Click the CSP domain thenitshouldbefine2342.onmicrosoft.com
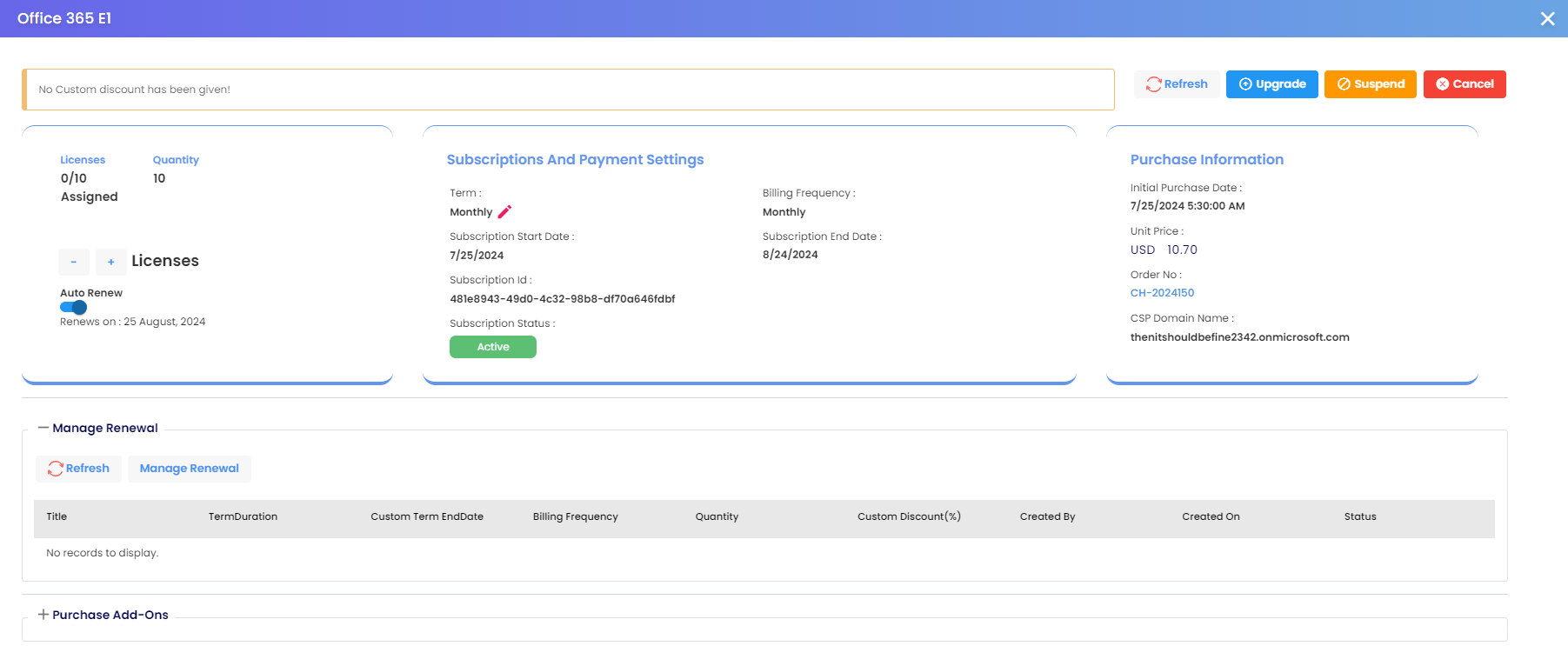The image size is (1568, 646). click(x=1239, y=337)
